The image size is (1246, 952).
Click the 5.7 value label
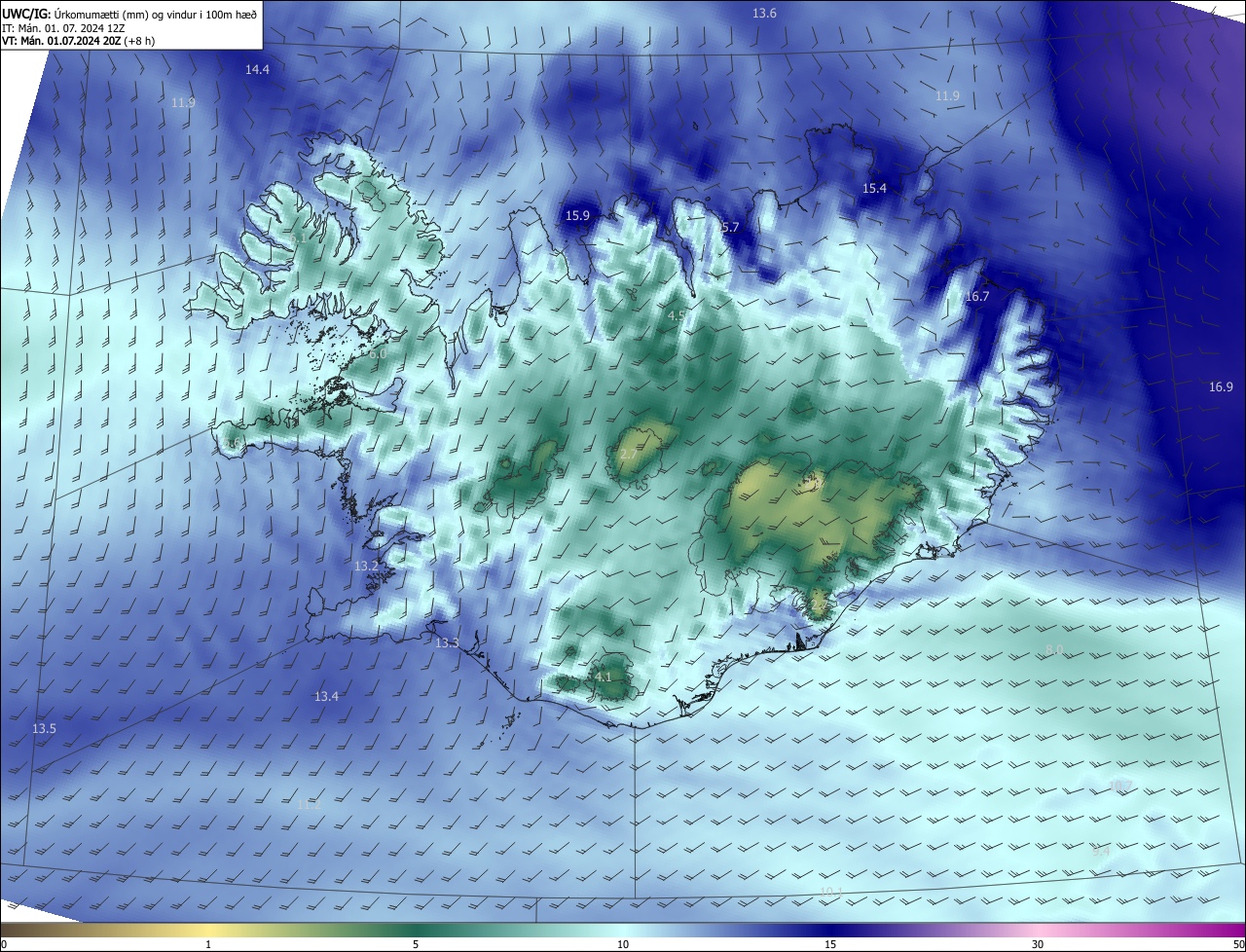(x=730, y=228)
